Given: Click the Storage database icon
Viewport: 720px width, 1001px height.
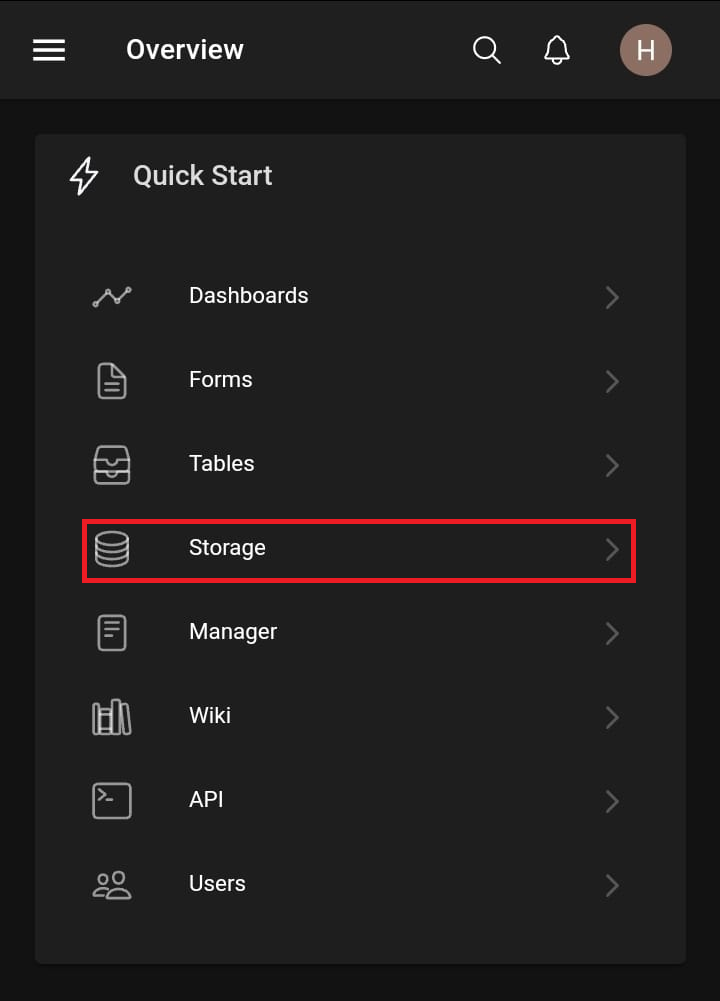Looking at the screenshot, I should pos(112,549).
